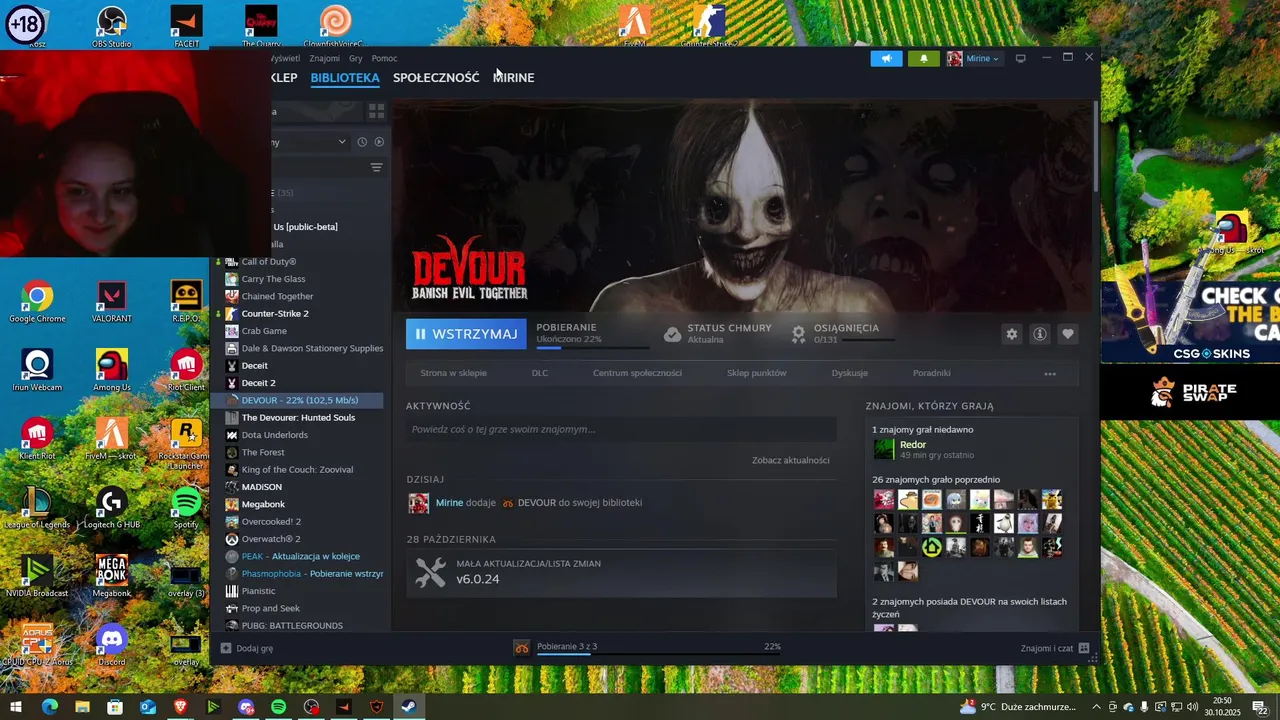This screenshot has height=720, width=1280.
Task: Open the Znajomi menu
Action: [324, 58]
